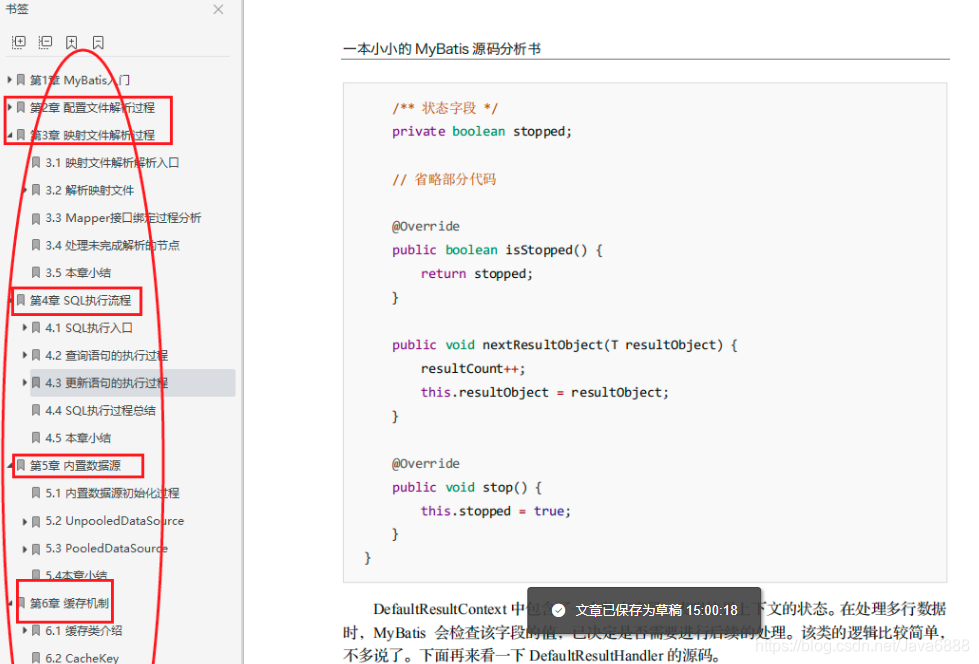Go to 4.2 查询语句的执行过程
Image resolution: width=979 pixels, height=664 pixels.
coord(107,355)
